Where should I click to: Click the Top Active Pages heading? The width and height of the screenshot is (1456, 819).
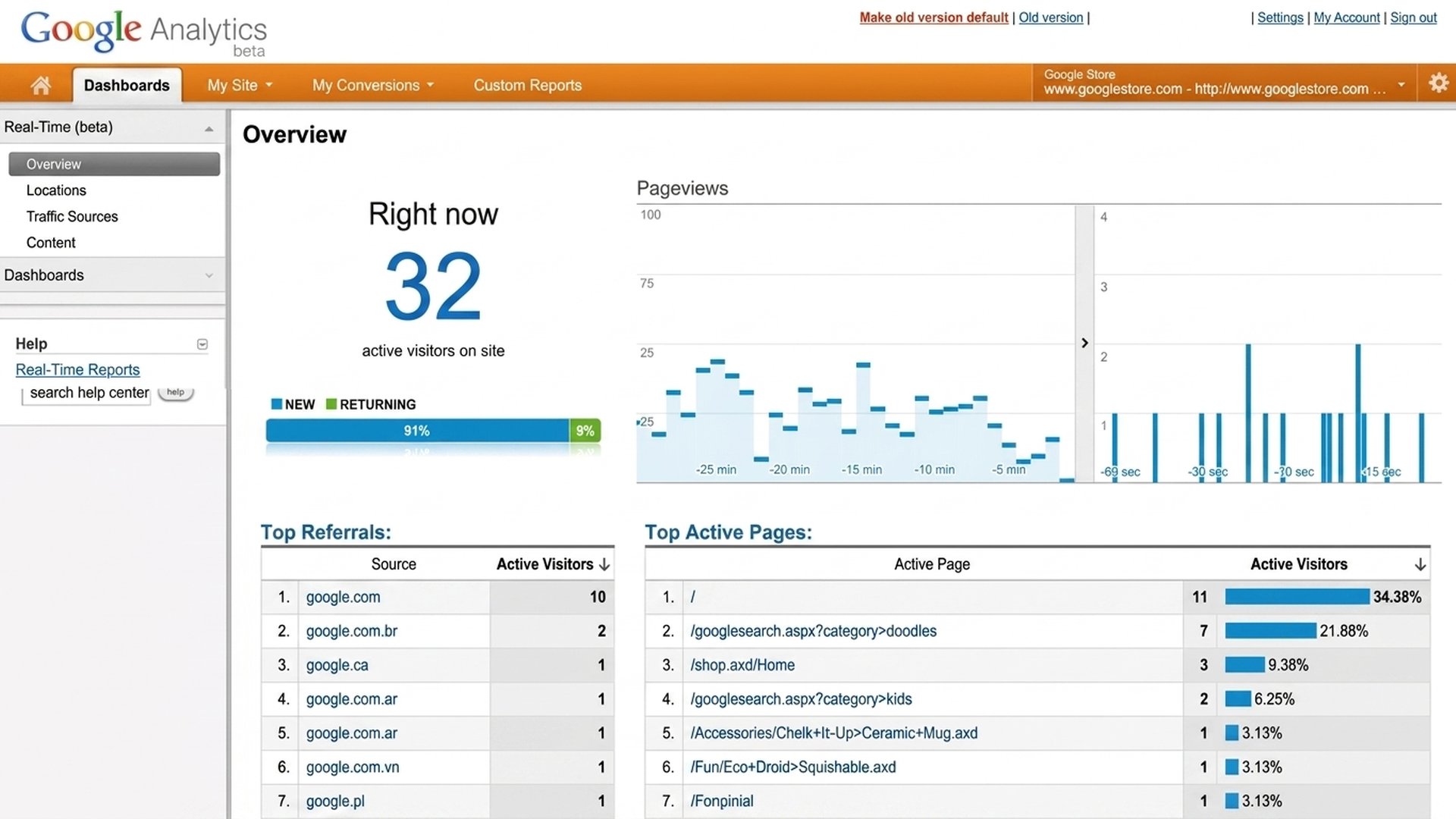728,532
